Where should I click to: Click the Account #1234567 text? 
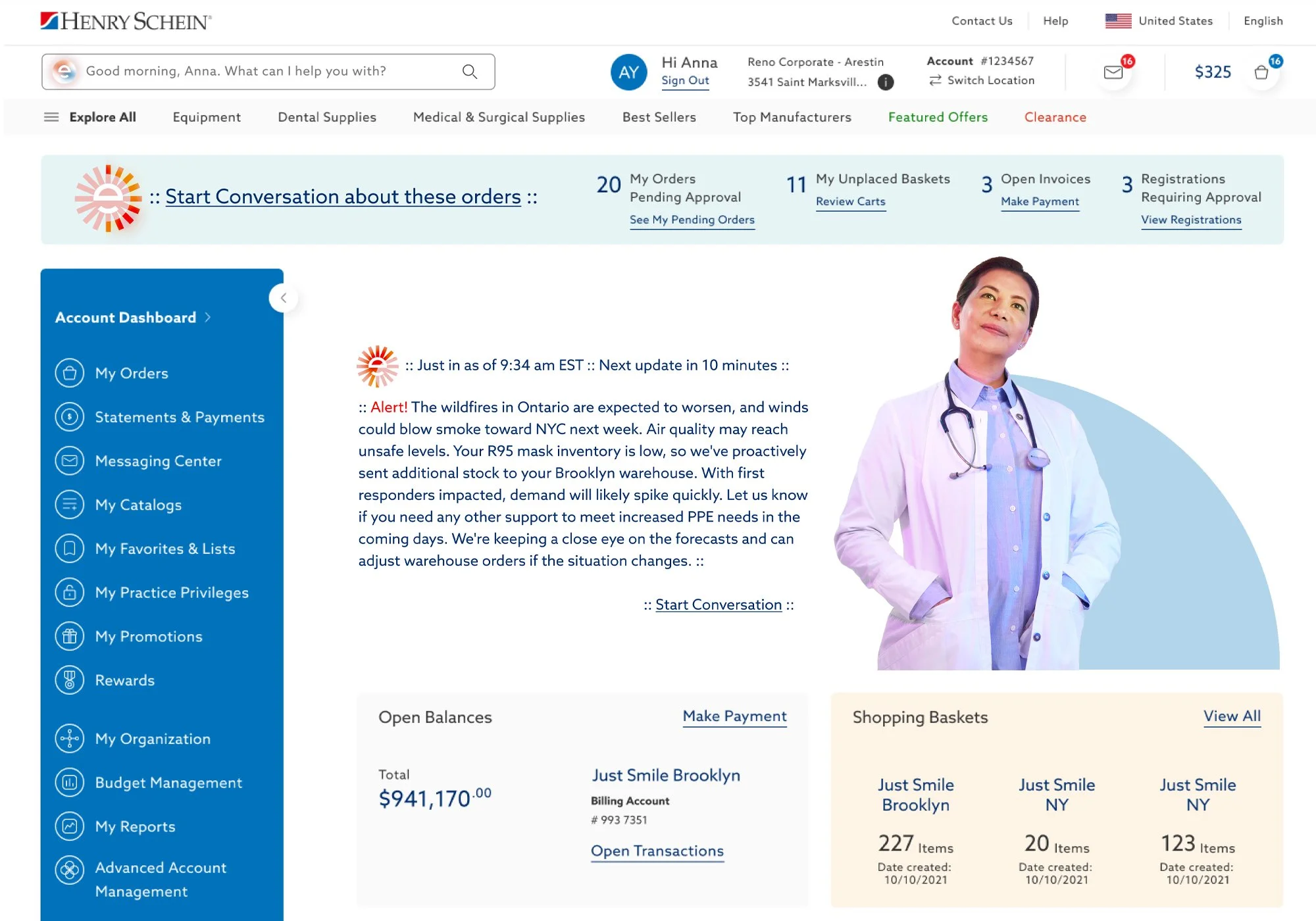[x=980, y=61]
